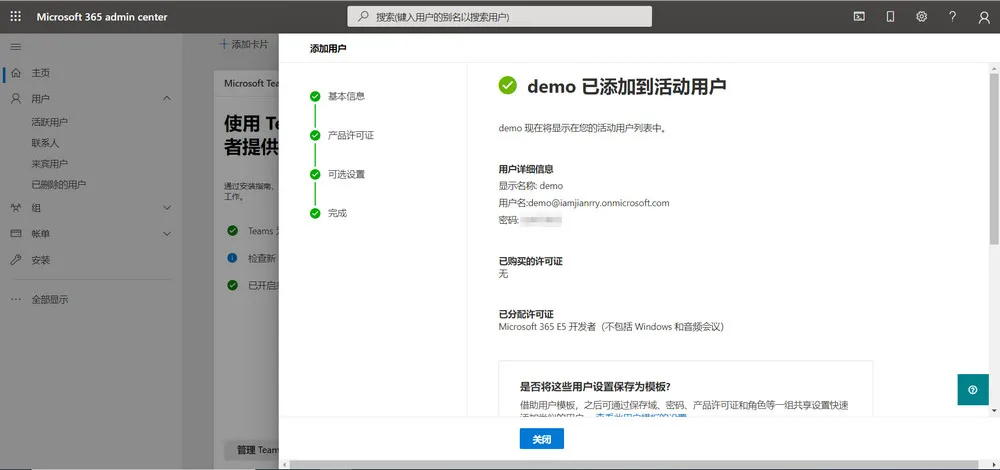Collapse the 用户 navigation section
The width and height of the screenshot is (1000, 470).
tap(167, 99)
